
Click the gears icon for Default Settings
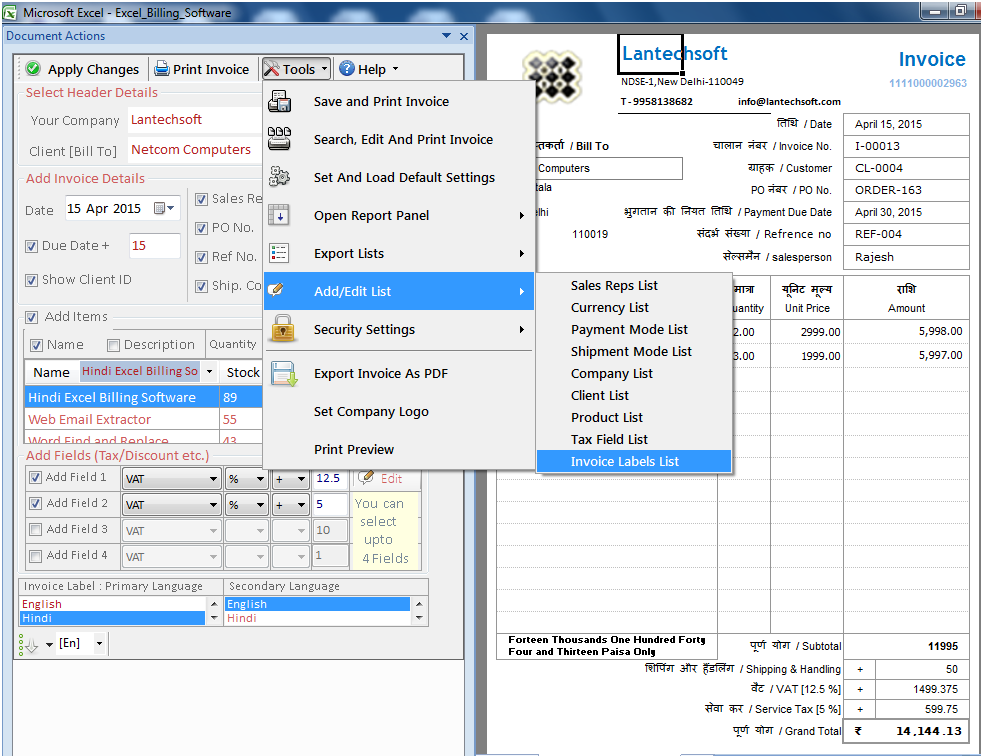279,177
